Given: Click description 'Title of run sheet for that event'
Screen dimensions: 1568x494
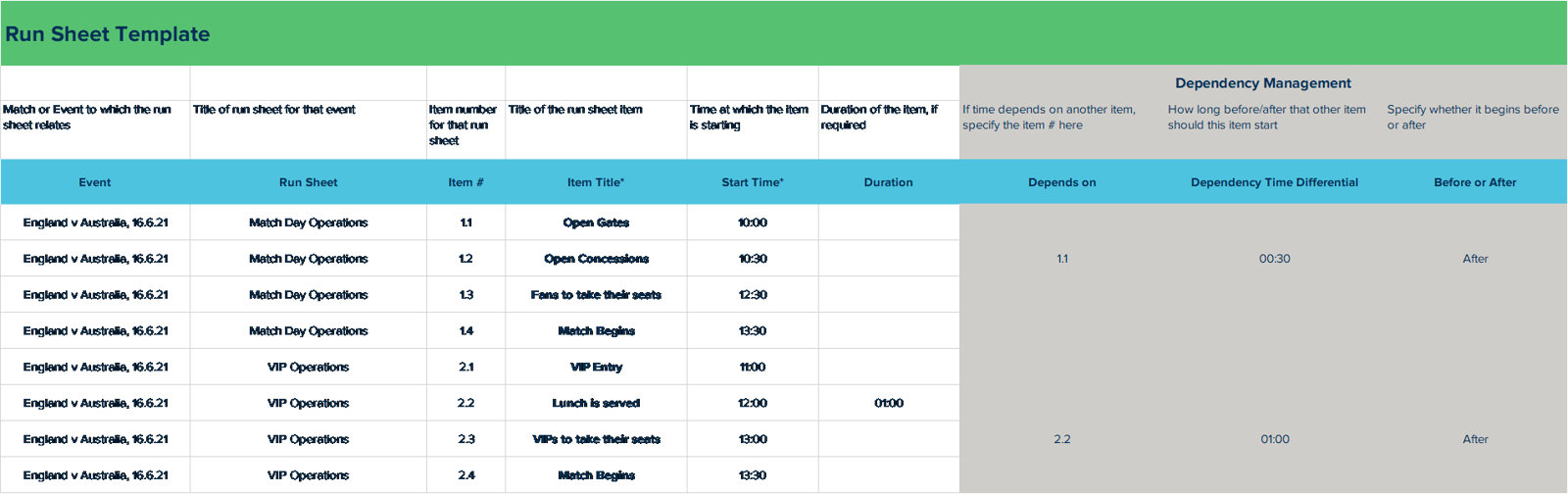Looking at the screenshot, I should (x=273, y=110).
